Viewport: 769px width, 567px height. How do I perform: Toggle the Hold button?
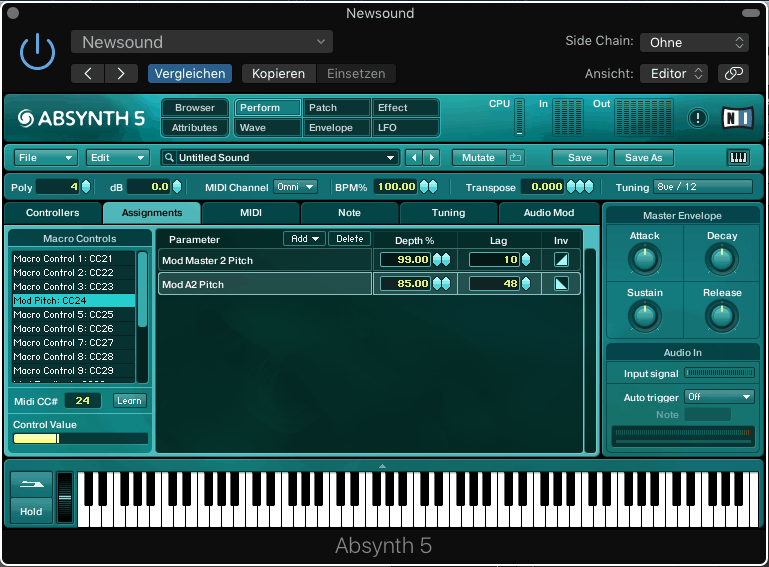pos(31,511)
